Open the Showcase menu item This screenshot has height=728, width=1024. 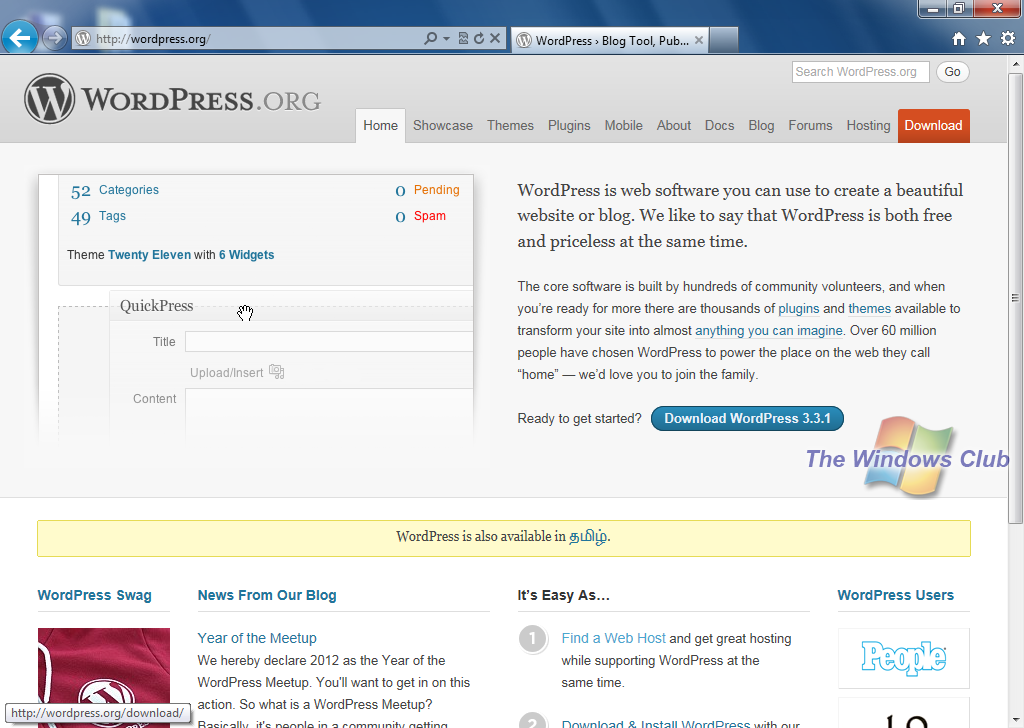[443, 125]
